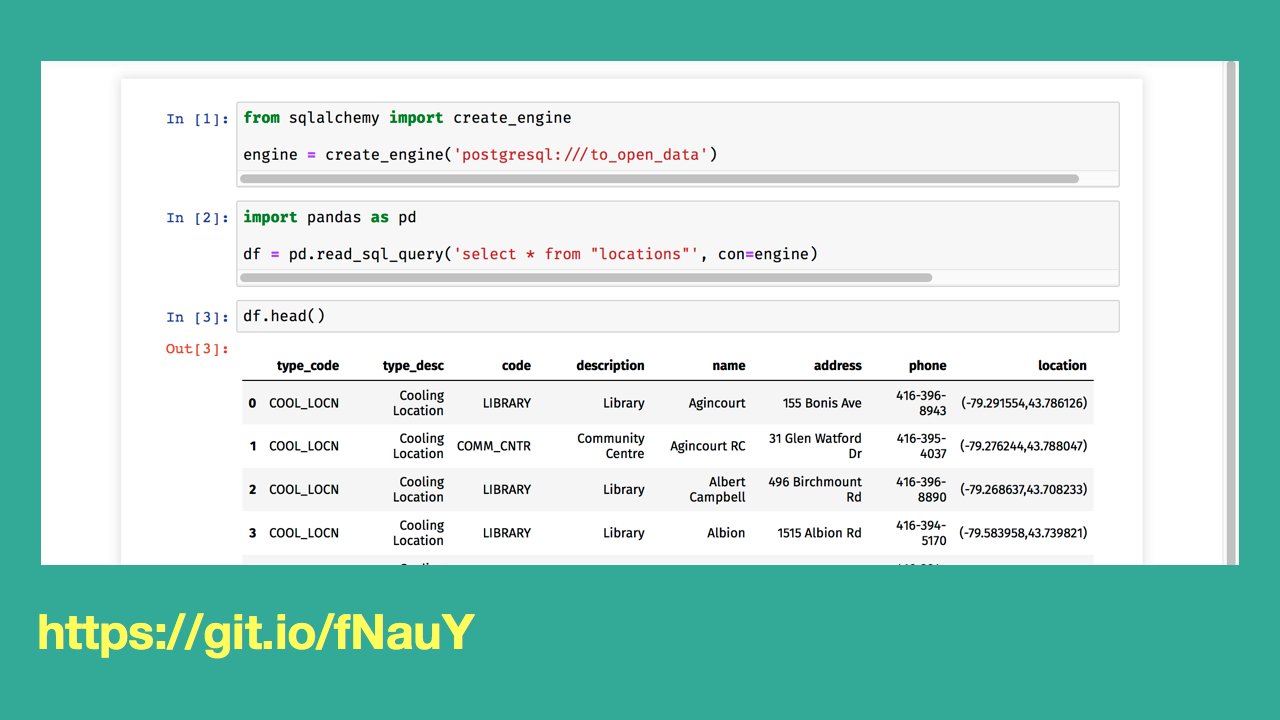Click into the df.head() code cell
Viewport: 1280px width, 720px height.
pyautogui.click(x=677, y=316)
